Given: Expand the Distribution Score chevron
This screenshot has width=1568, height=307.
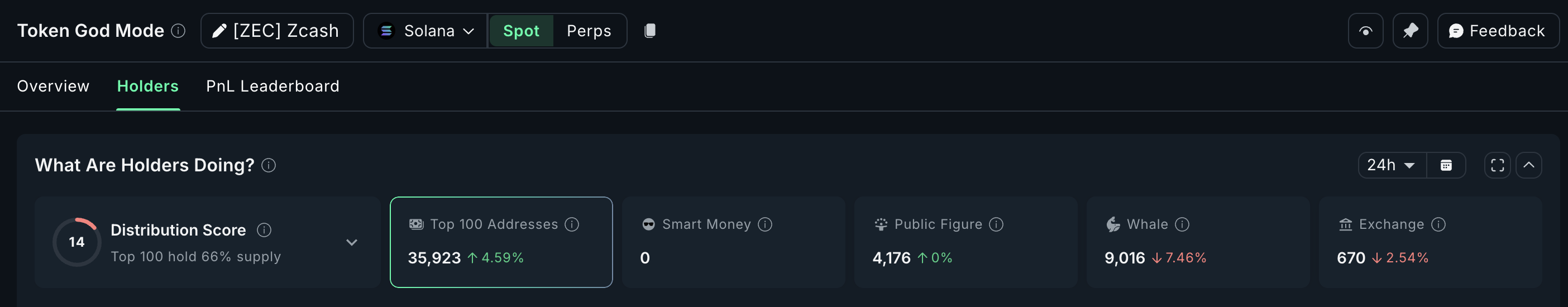Looking at the screenshot, I should point(351,242).
